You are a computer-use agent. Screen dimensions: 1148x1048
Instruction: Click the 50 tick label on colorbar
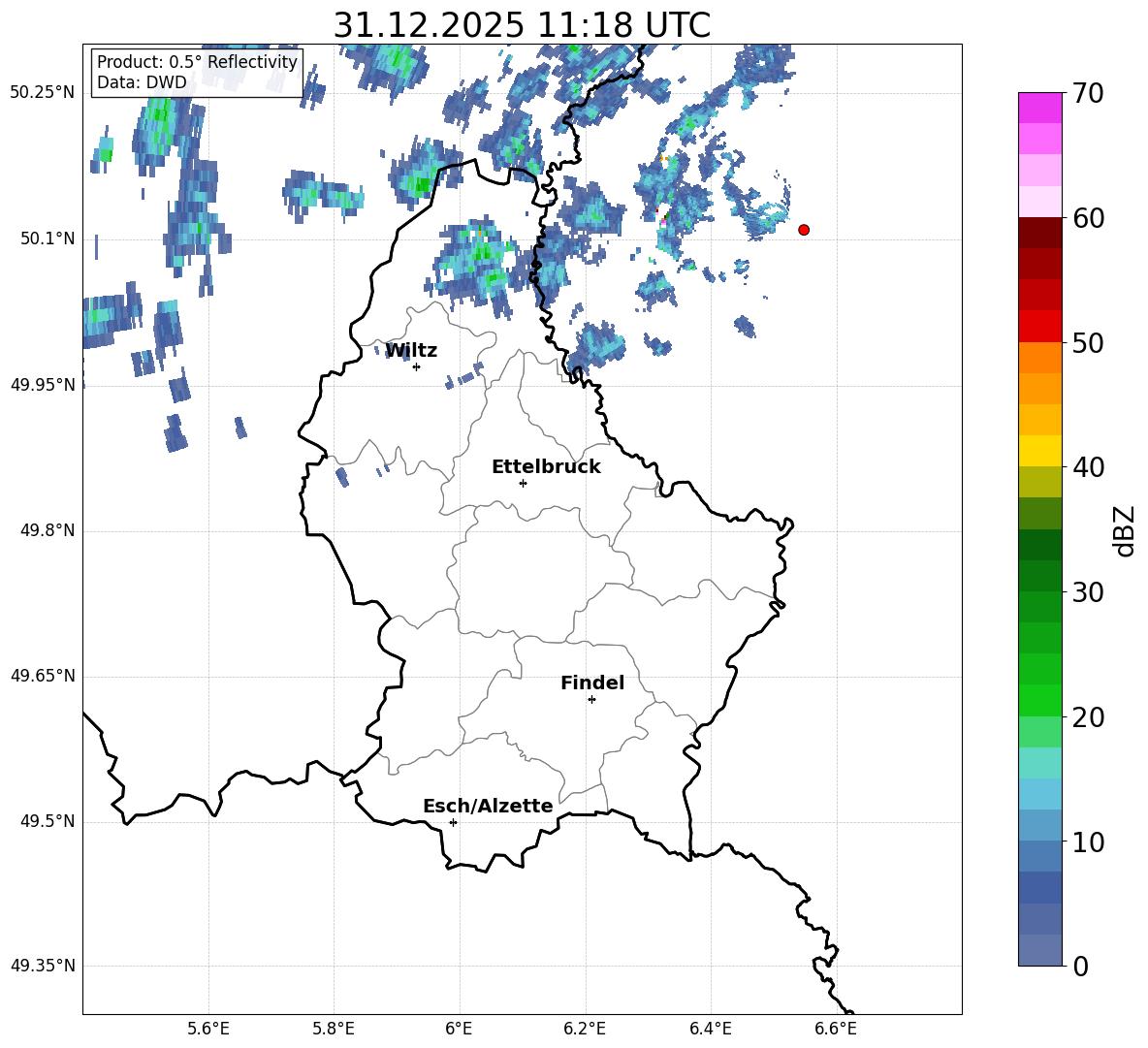point(1088,342)
